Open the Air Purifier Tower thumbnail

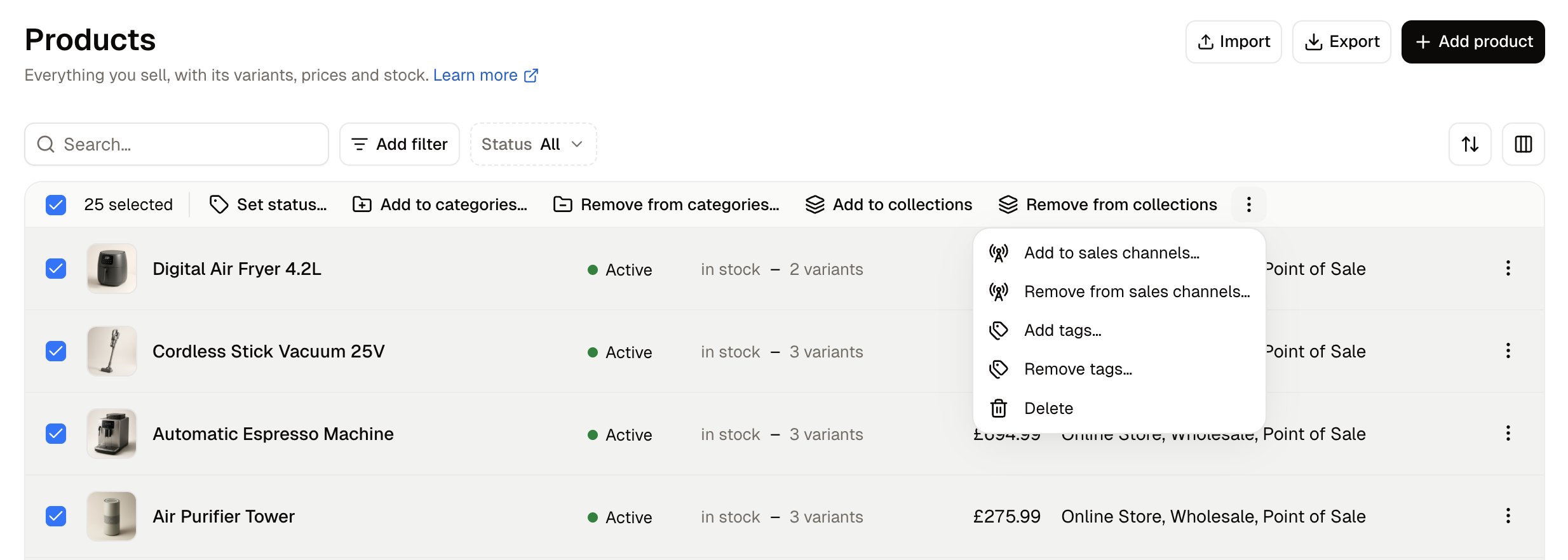112,516
